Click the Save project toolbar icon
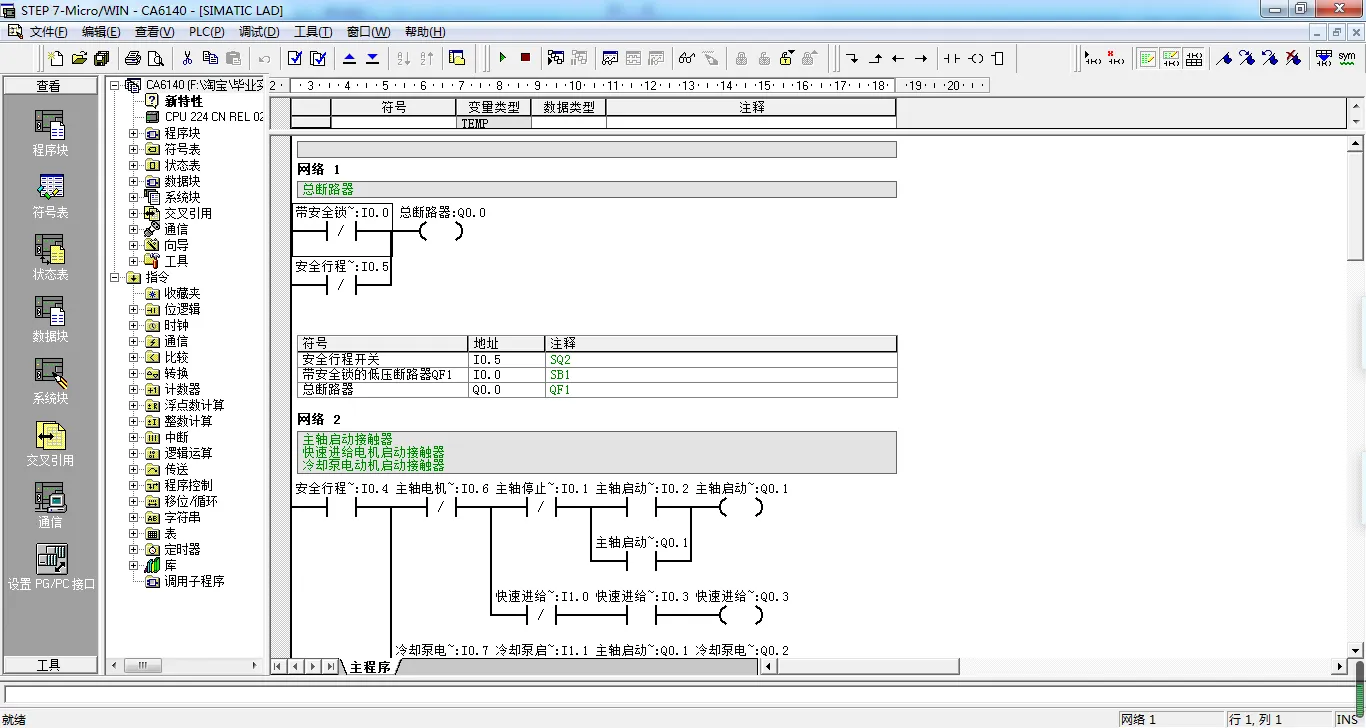Viewport: 1366px width, 728px height. 101,58
